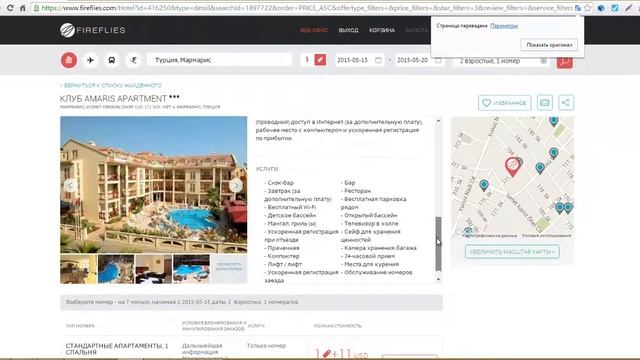Click the red hotel search type icon
The image size is (640, 360).
point(69,60)
